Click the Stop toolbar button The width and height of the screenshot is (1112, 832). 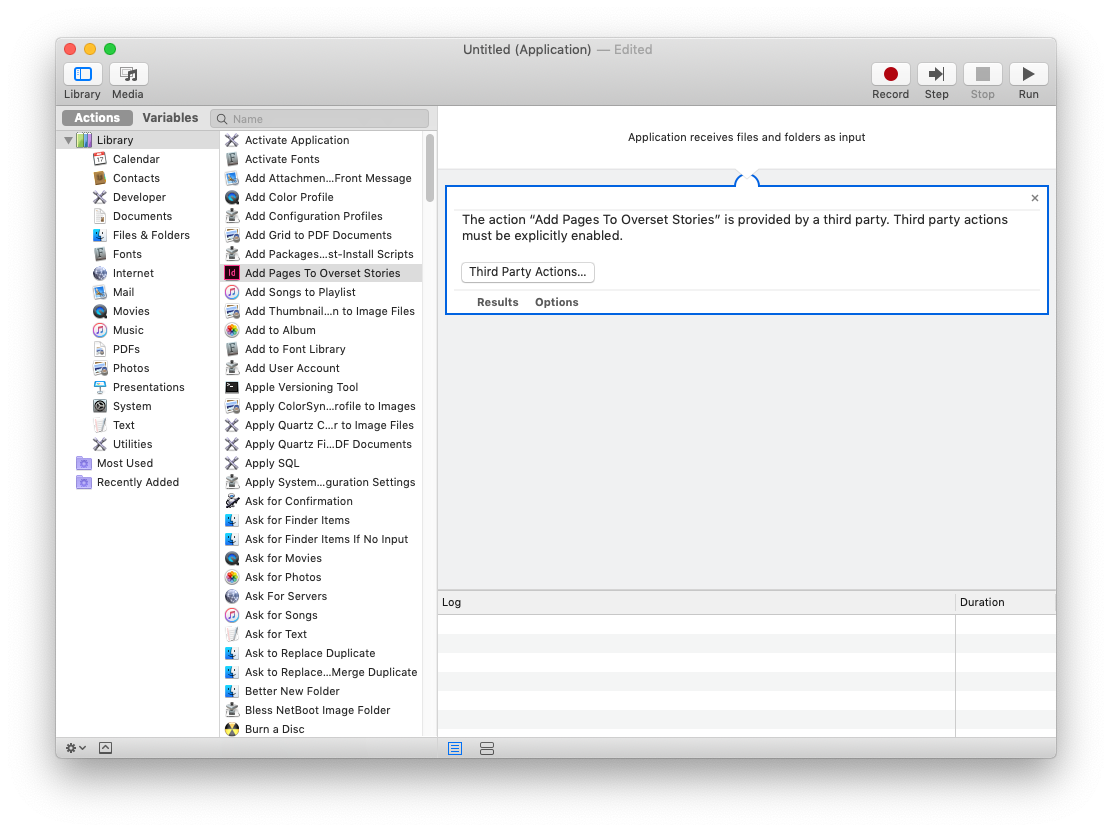tap(982, 74)
